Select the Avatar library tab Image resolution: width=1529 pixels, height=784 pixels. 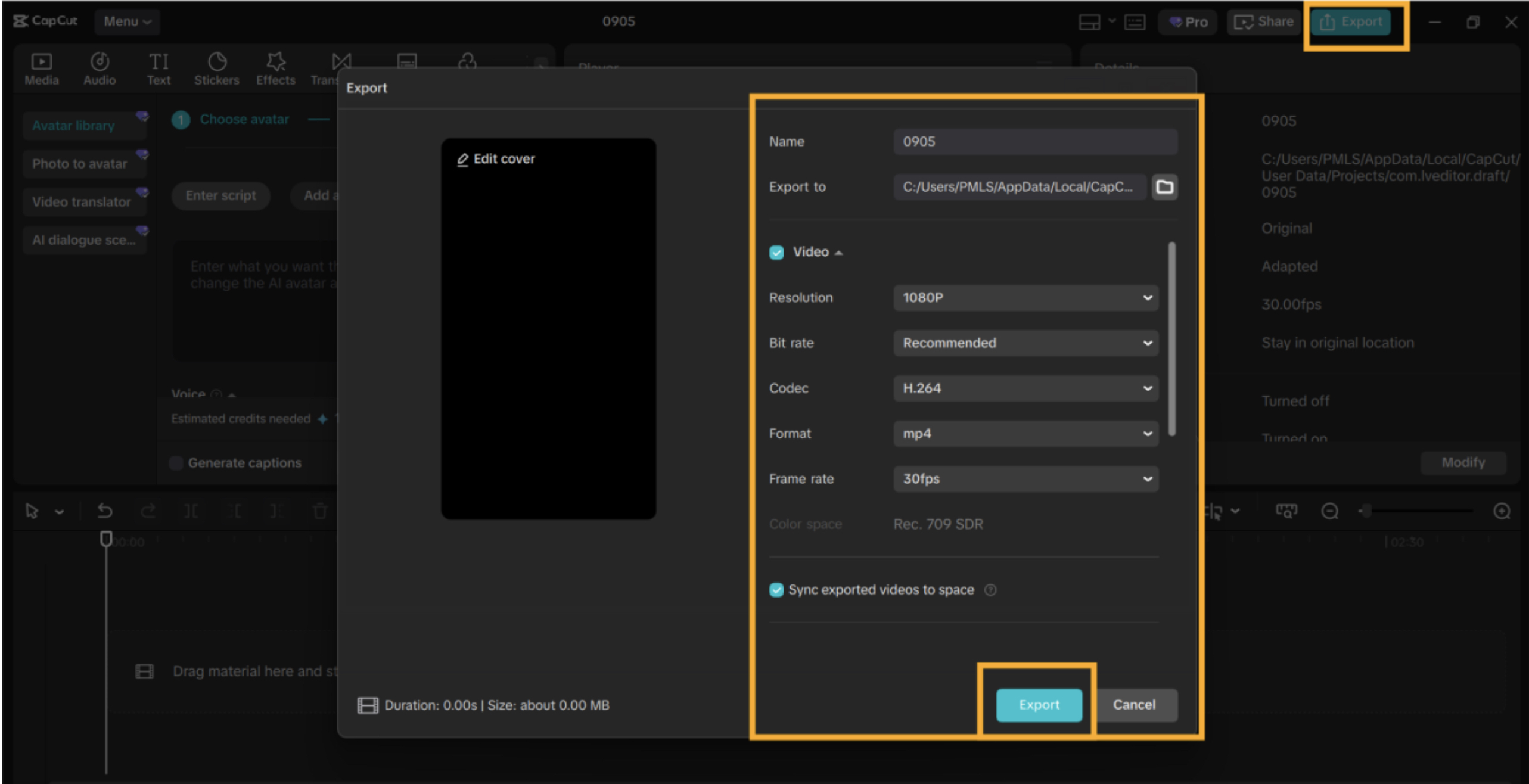point(74,126)
